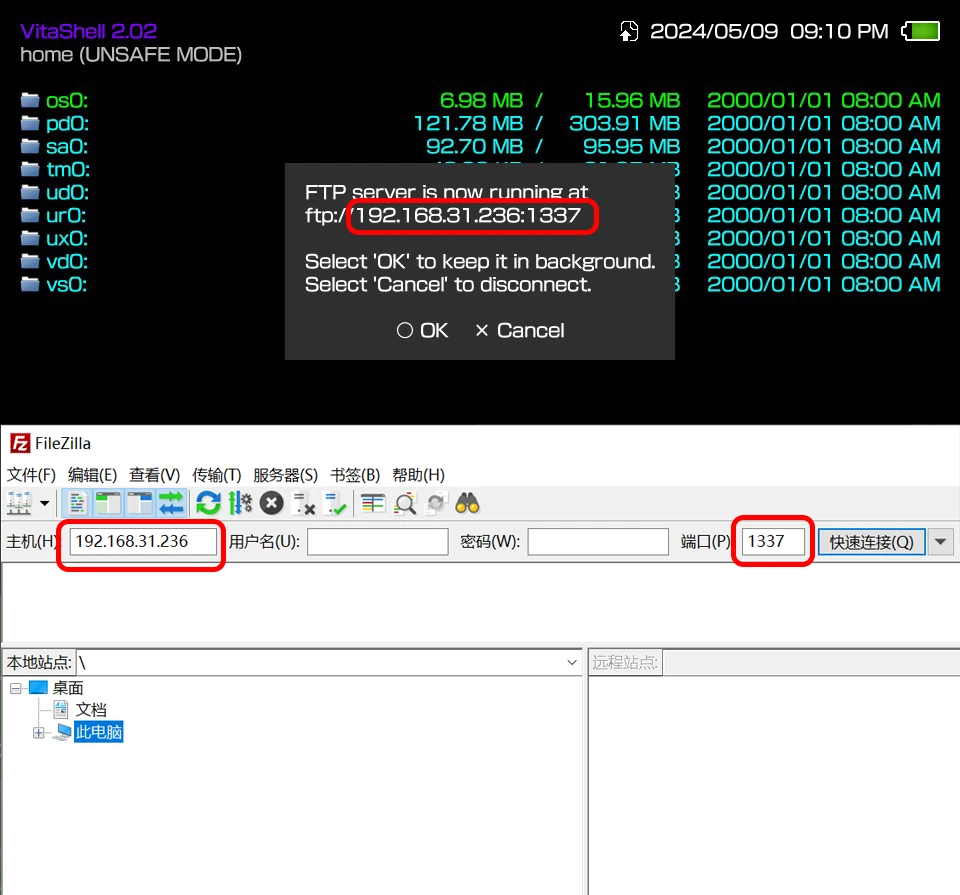Toggle the message log display icon
This screenshot has height=895, width=960.
[x=77, y=503]
